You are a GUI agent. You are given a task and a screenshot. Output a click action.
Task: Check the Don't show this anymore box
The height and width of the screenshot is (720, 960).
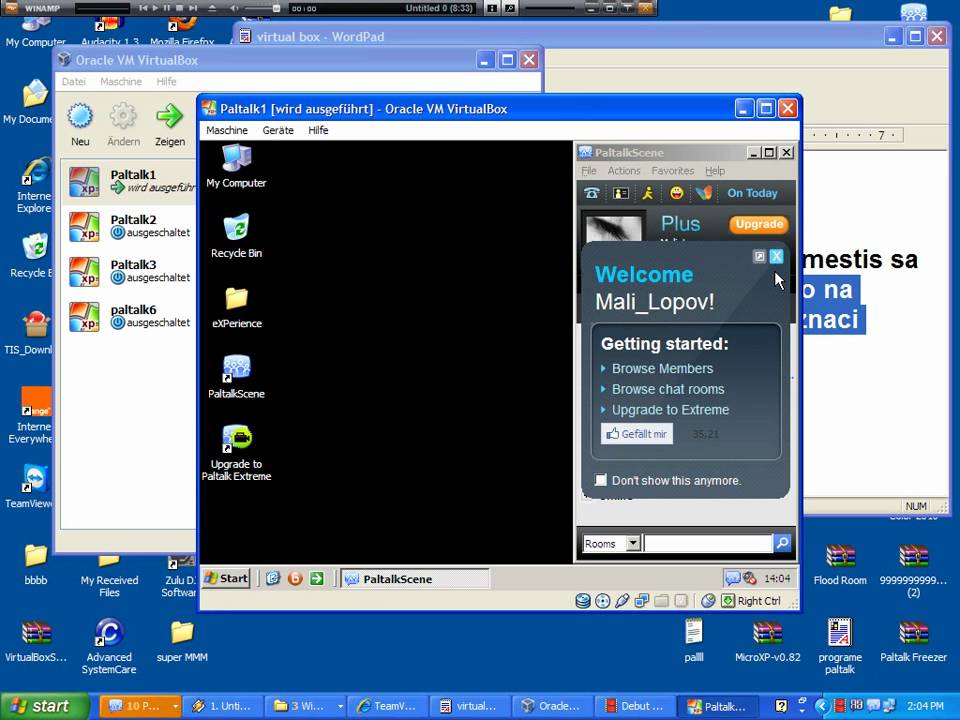[x=601, y=480]
